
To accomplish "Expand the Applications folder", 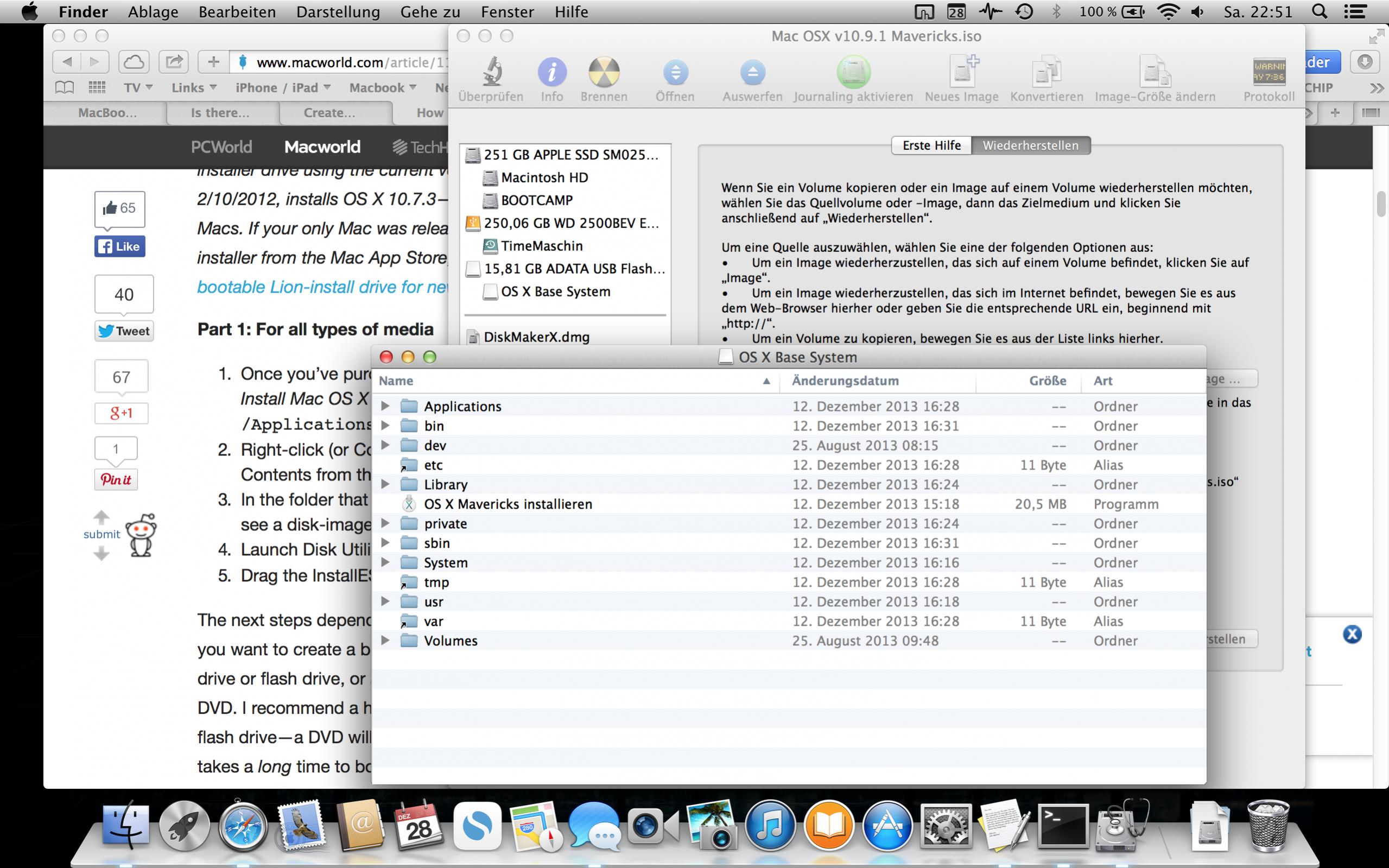I will (x=385, y=406).
